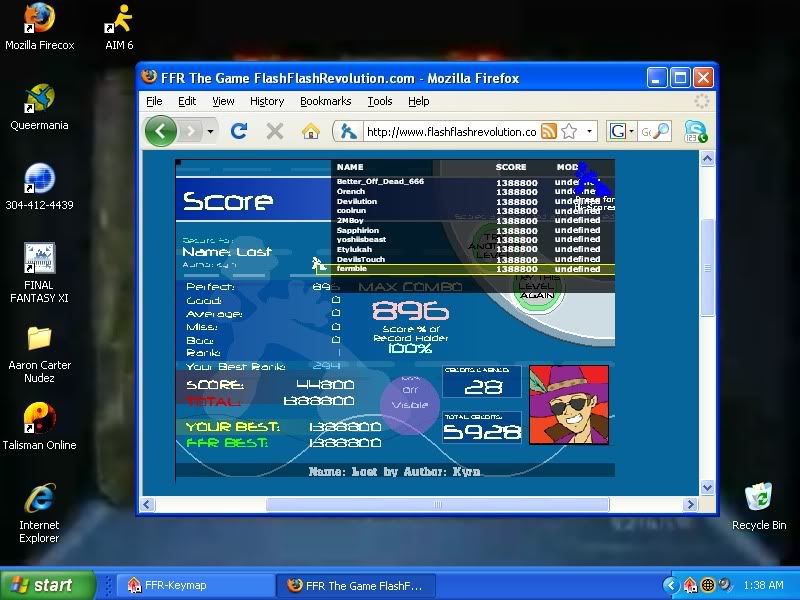This screenshot has width=800, height=600.
Task: Open the back/forward history dropdown arrow
Action: (210, 131)
